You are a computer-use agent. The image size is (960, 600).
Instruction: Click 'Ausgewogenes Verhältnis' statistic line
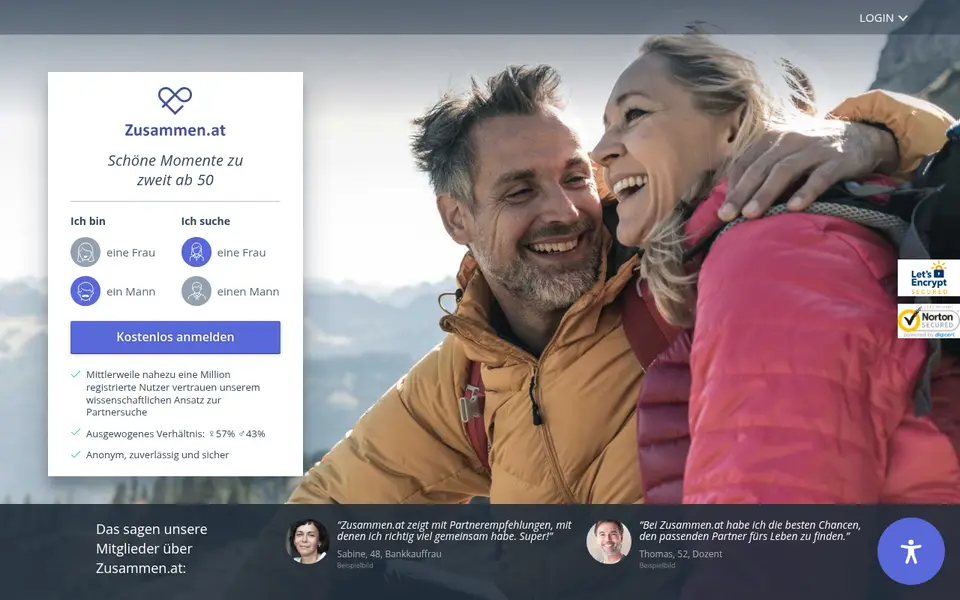click(176, 433)
